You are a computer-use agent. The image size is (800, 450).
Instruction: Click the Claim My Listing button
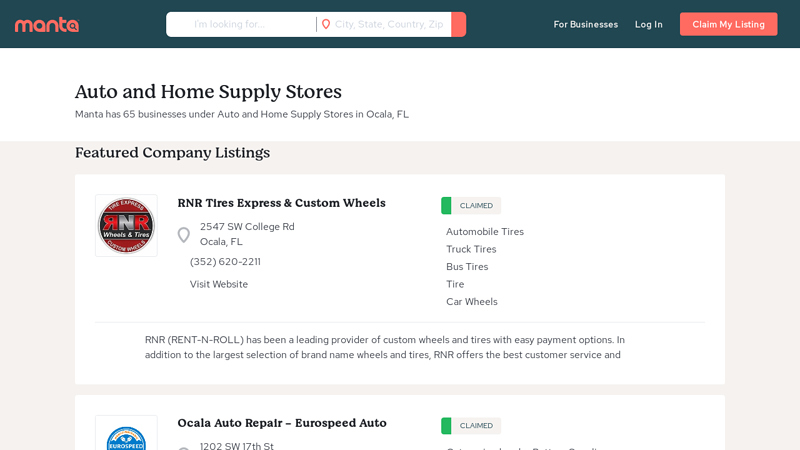pos(729,24)
